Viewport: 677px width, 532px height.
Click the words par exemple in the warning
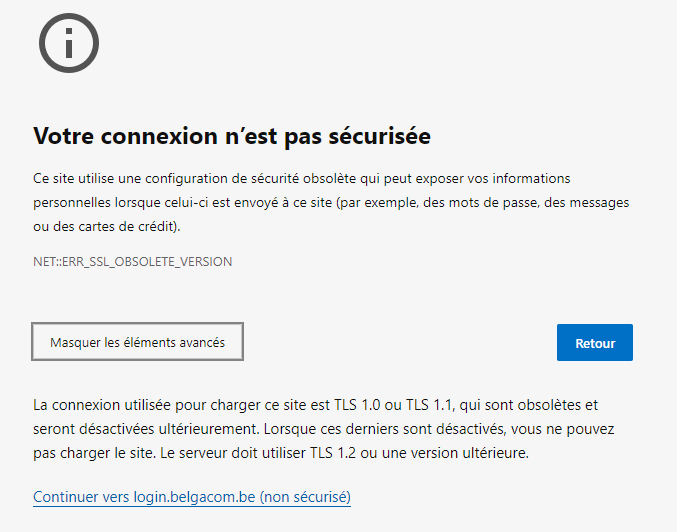point(370,202)
